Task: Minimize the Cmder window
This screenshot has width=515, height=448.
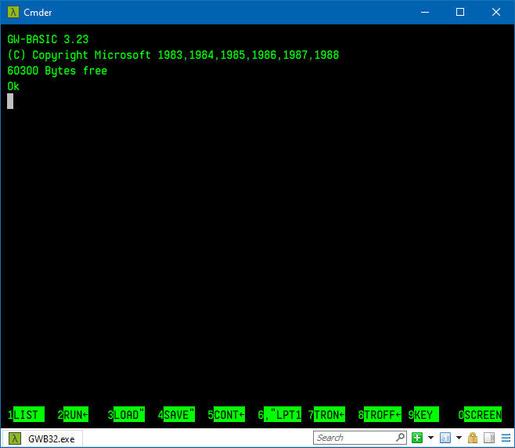Action: 425,12
